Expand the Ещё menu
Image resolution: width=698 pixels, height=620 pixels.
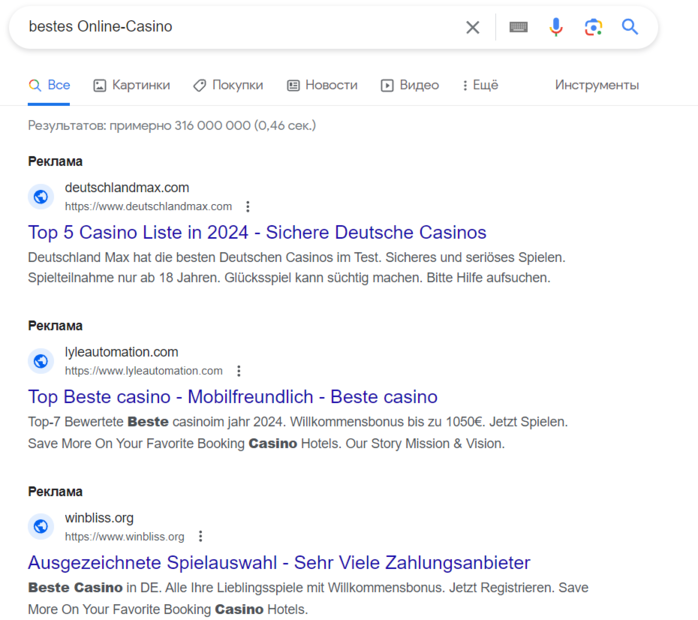click(x=480, y=85)
